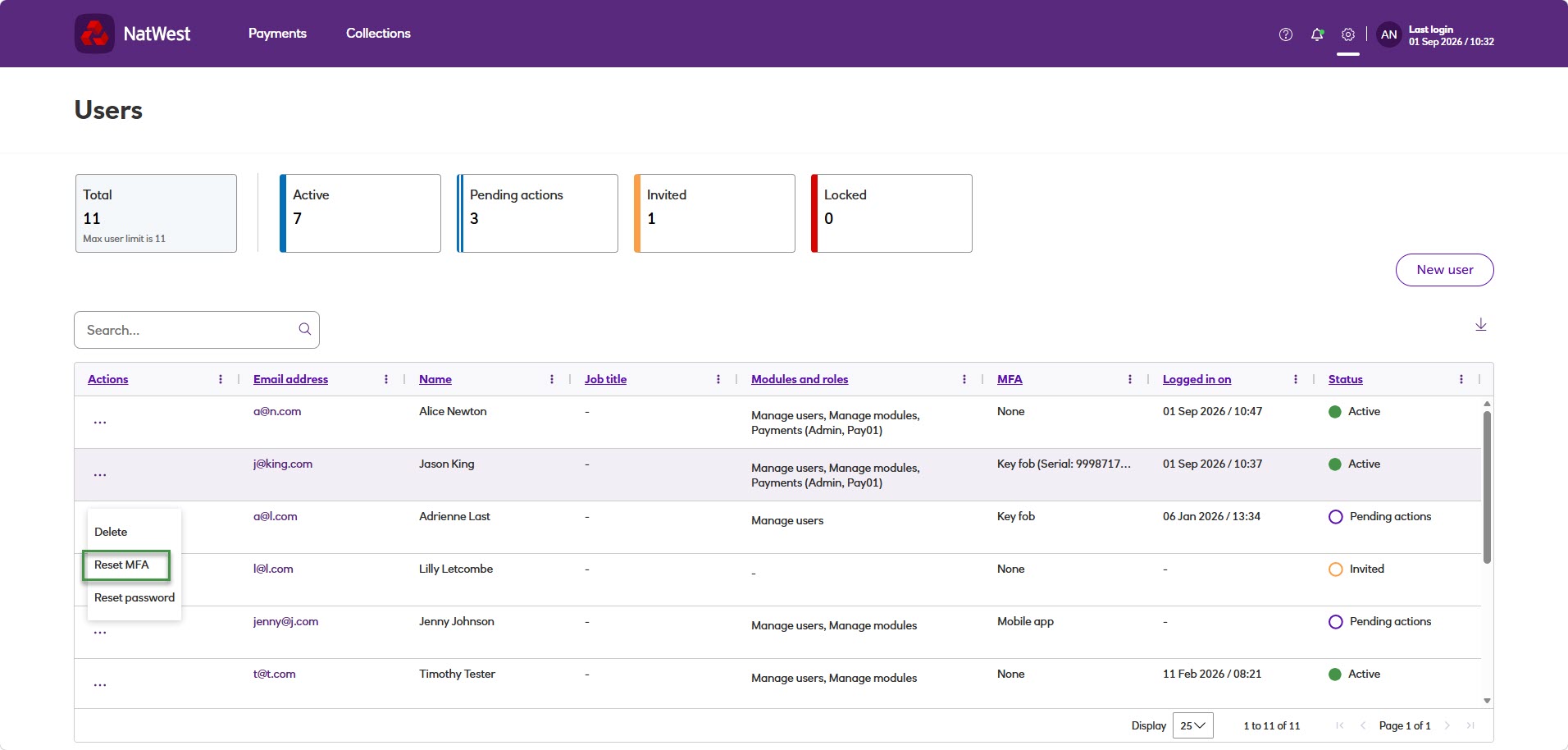This screenshot has height=750, width=1568.
Task: Open the settings gear icon
Action: coord(1347,34)
